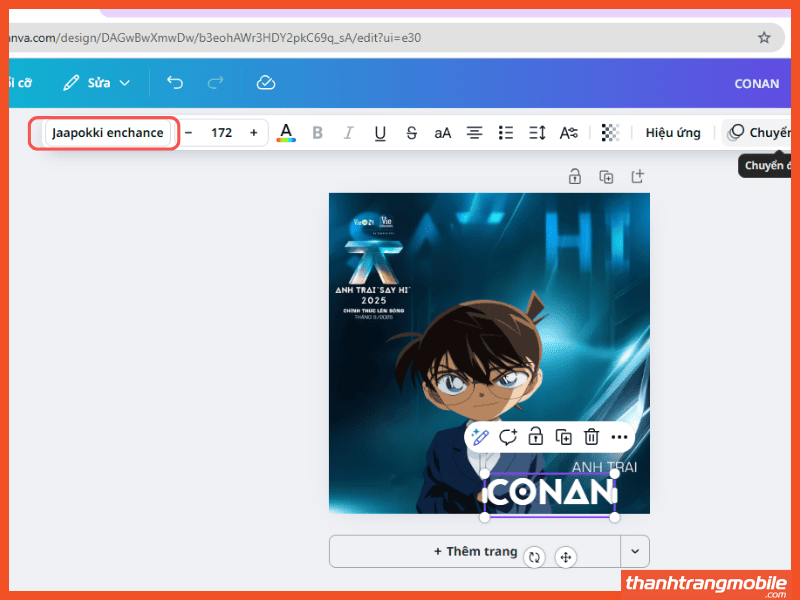Open the Jaapokki enchance font dropdown

click(x=108, y=133)
